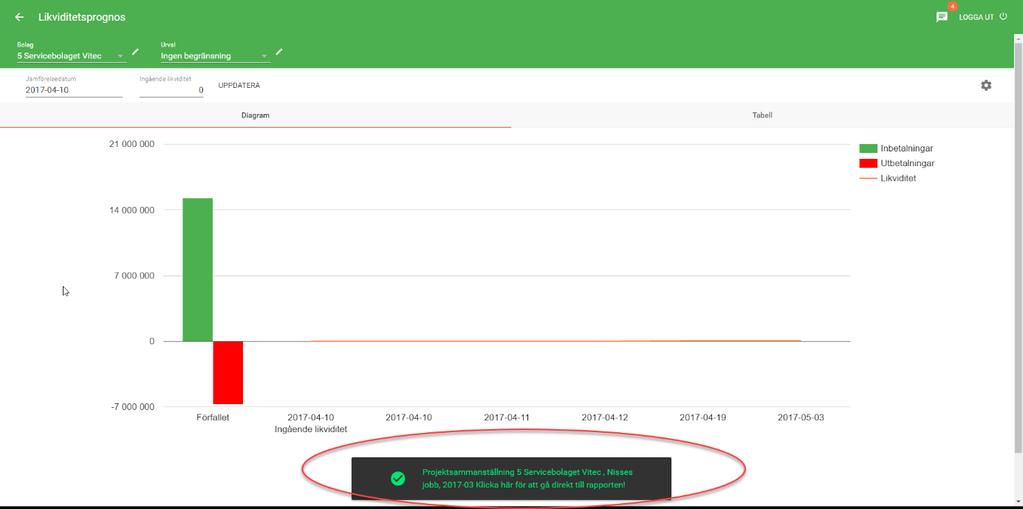The height and width of the screenshot is (509, 1023).
Task: Click the '2017-04-12' axis label
Action: point(605,417)
